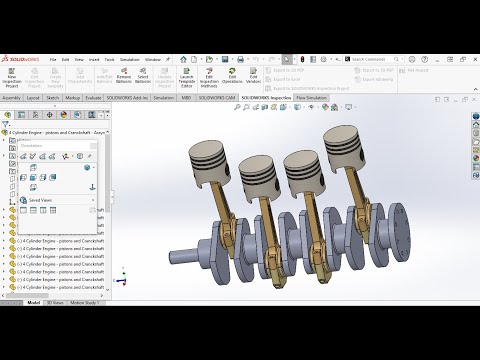This screenshot has height=360, width=480.
Task: Open the Insert menu
Action: [94, 60]
